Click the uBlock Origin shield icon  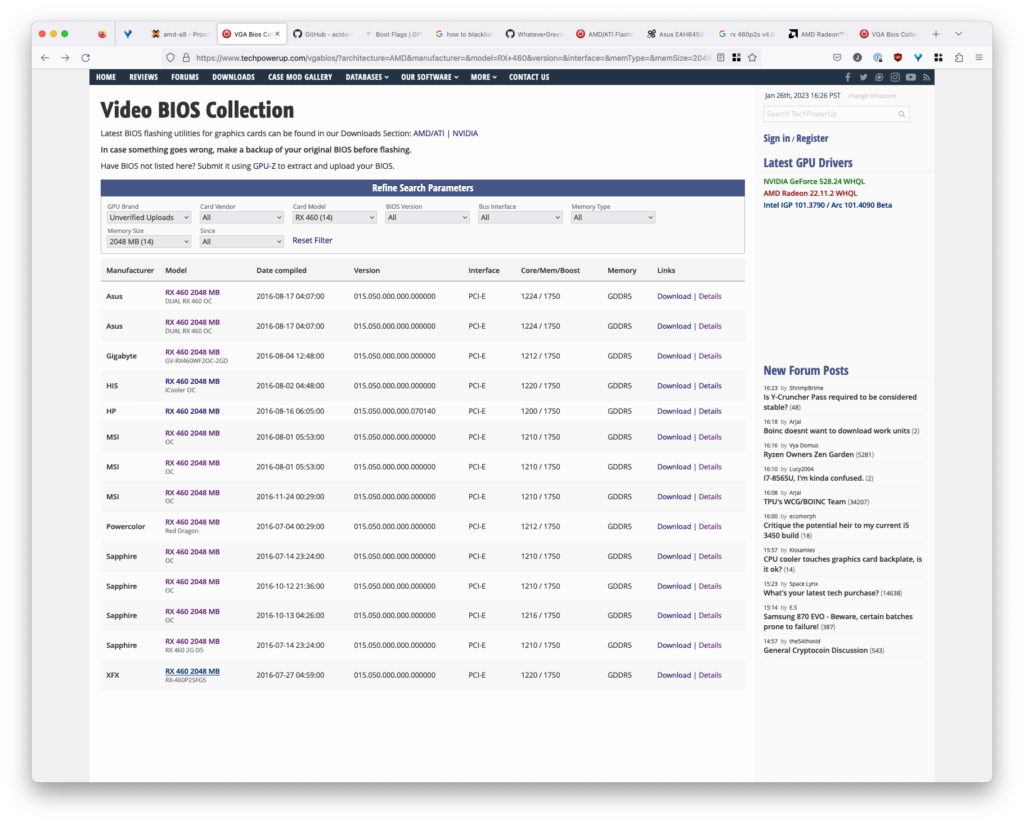[x=897, y=58]
